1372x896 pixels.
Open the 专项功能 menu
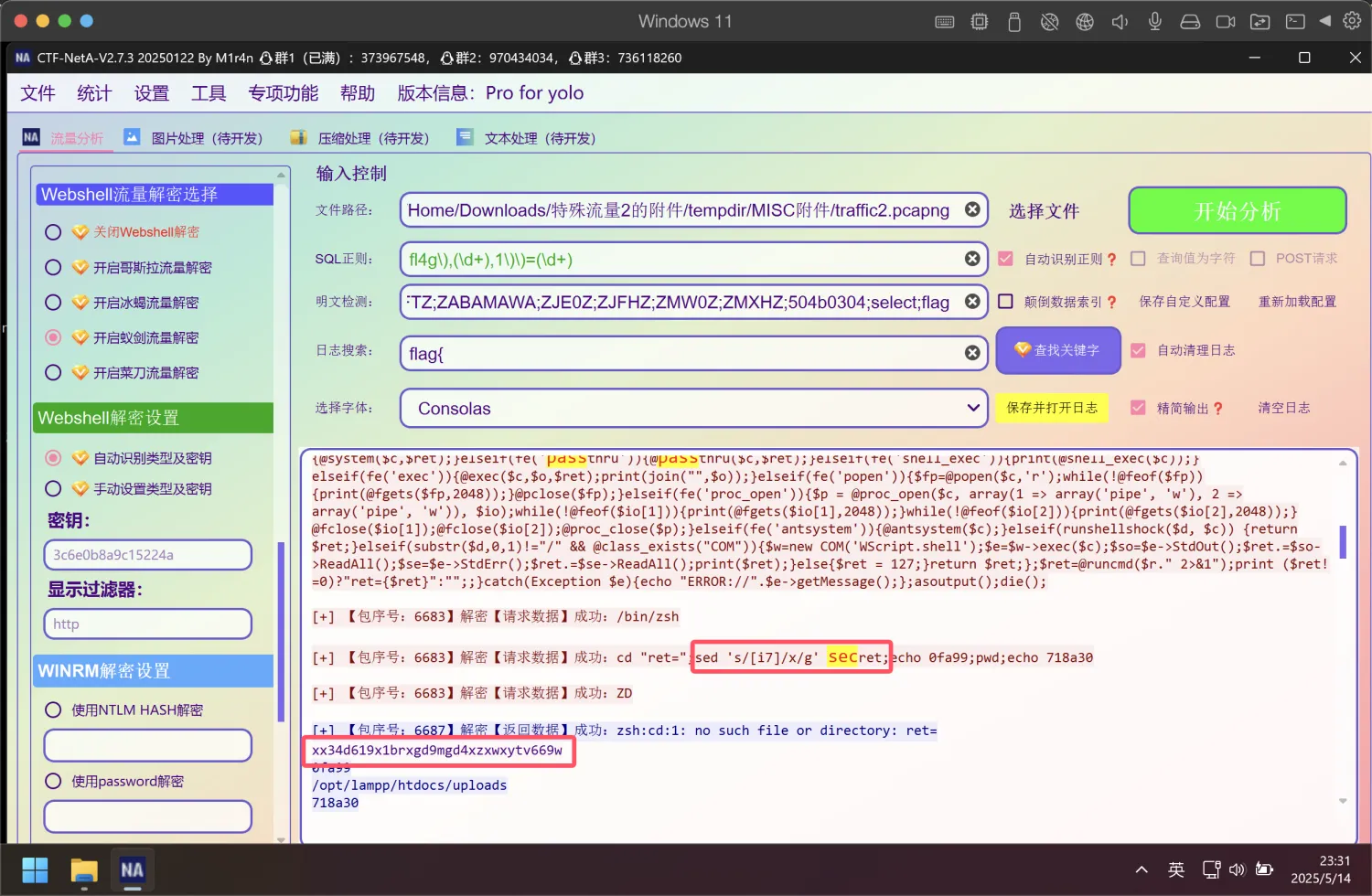284,93
